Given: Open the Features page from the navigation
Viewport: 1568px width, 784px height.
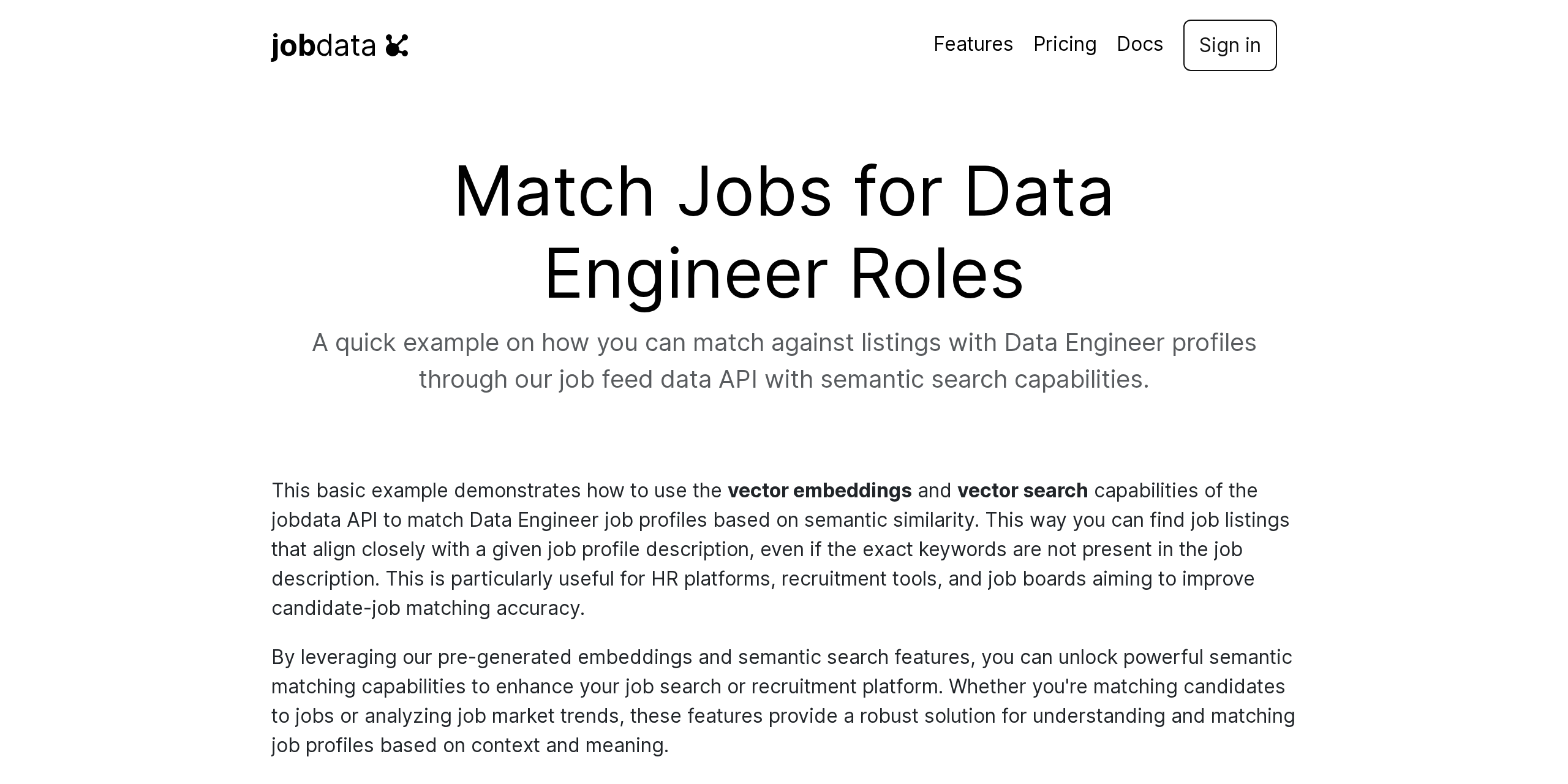Looking at the screenshot, I should click(x=973, y=45).
